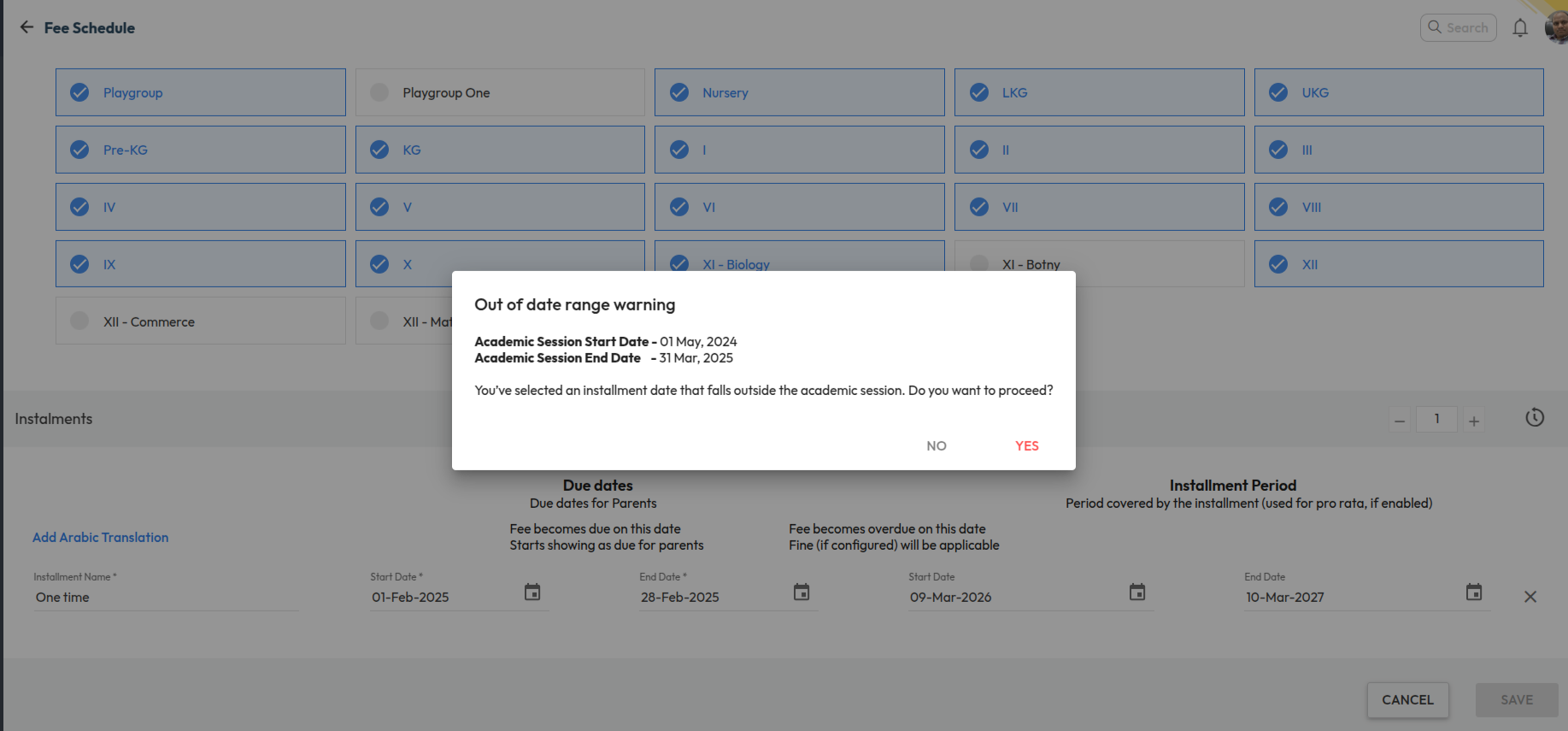The height and width of the screenshot is (731, 1568).
Task: Select the Playgroup One class
Action: [379, 92]
